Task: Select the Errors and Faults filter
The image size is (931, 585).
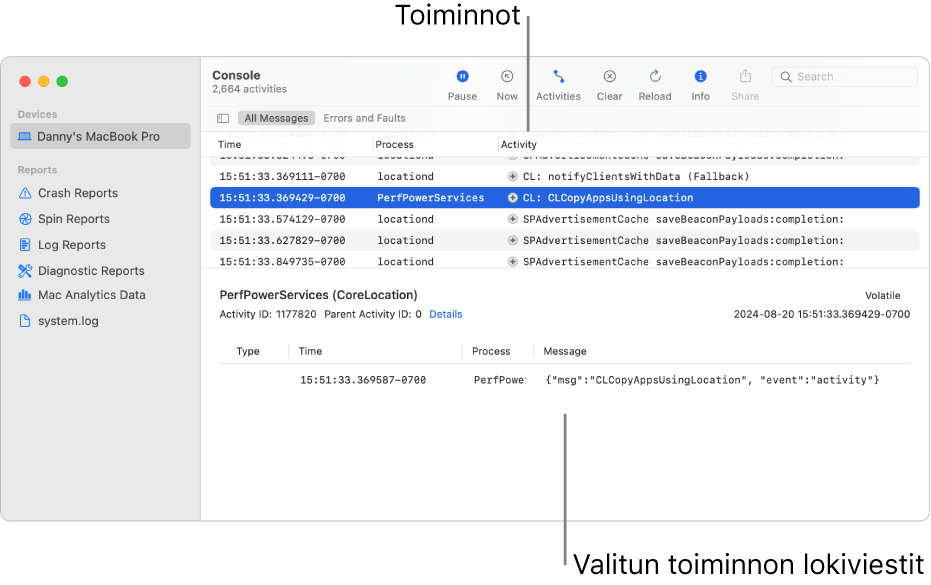Action: tap(364, 118)
